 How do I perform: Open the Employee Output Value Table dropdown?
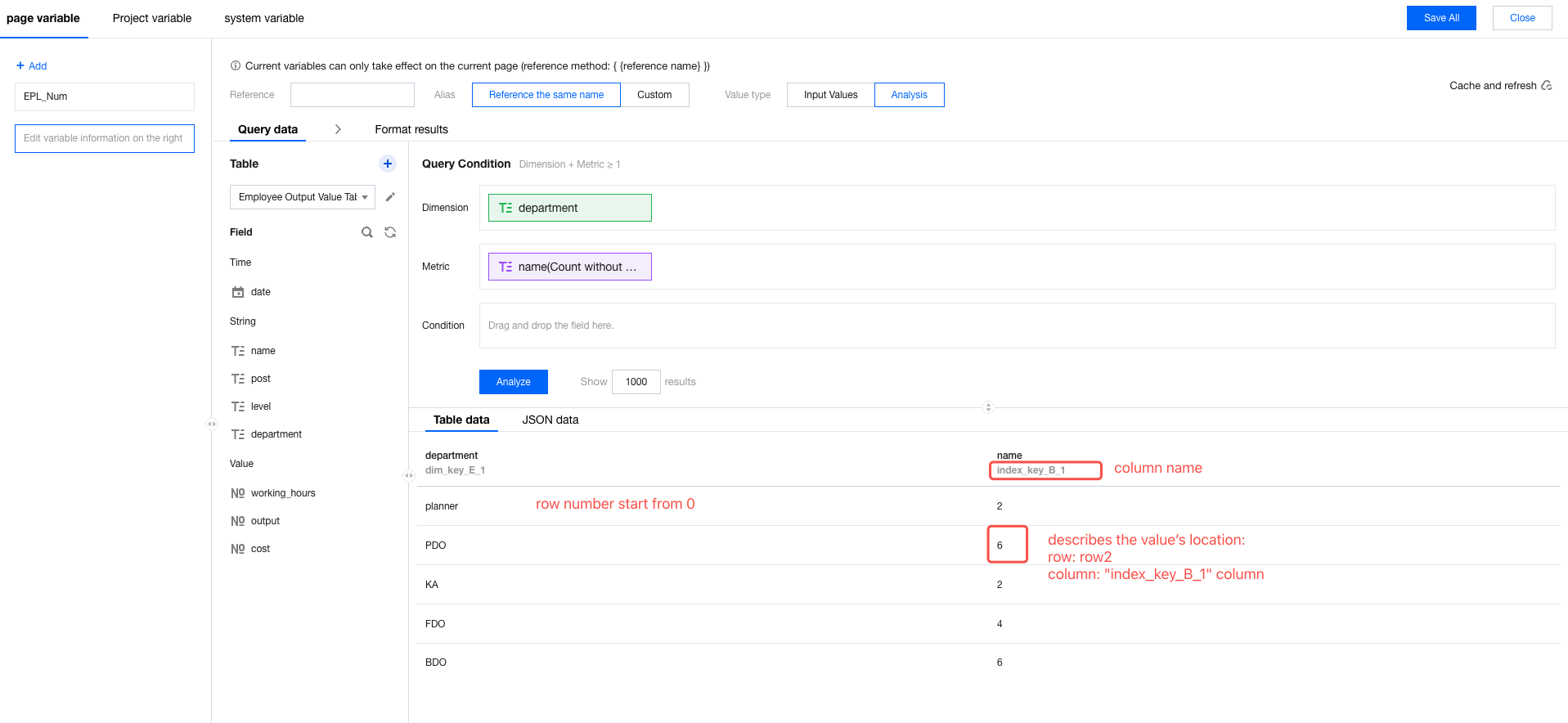(302, 197)
